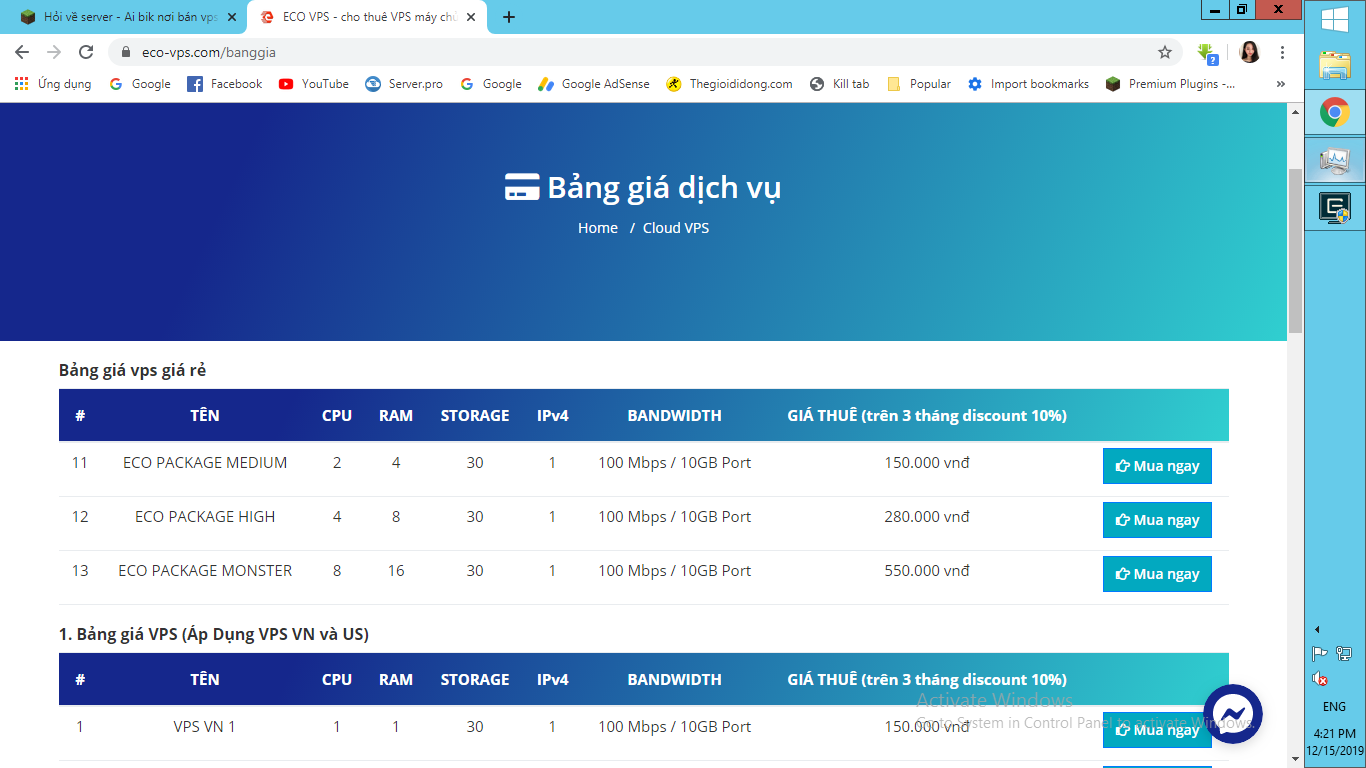Open the Premium Plugins bookmark
Viewport: 1366px width, 768px height.
coord(1170,84)
